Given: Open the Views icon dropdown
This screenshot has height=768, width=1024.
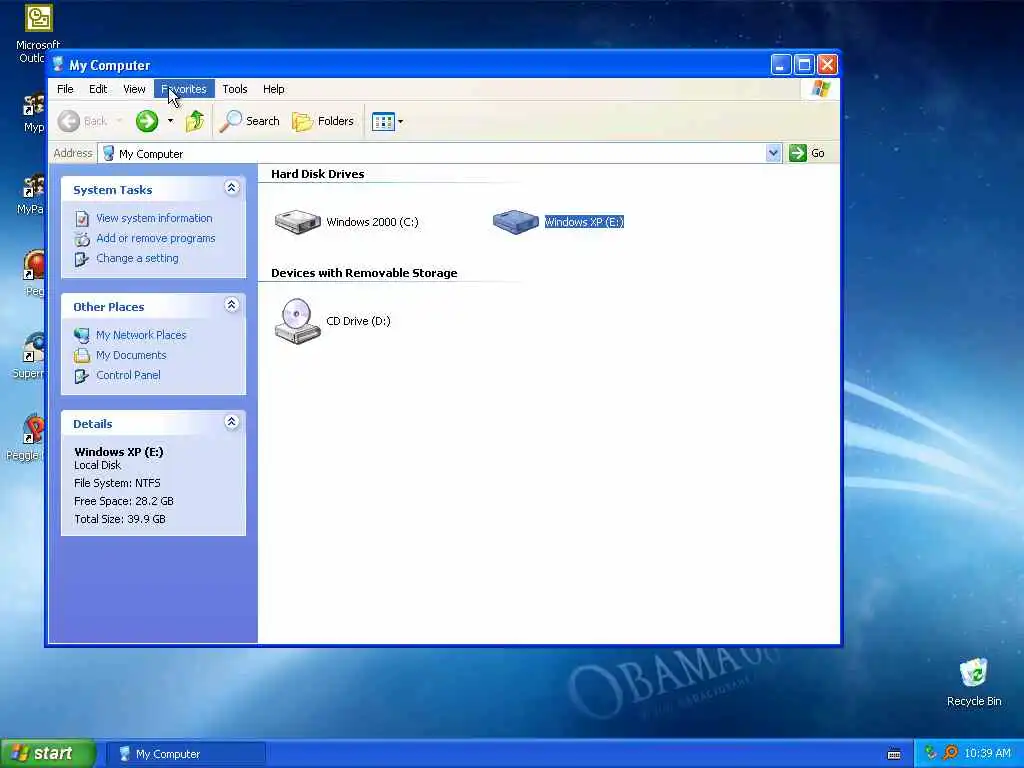Looking at the screenshot, I should [387, 121].
